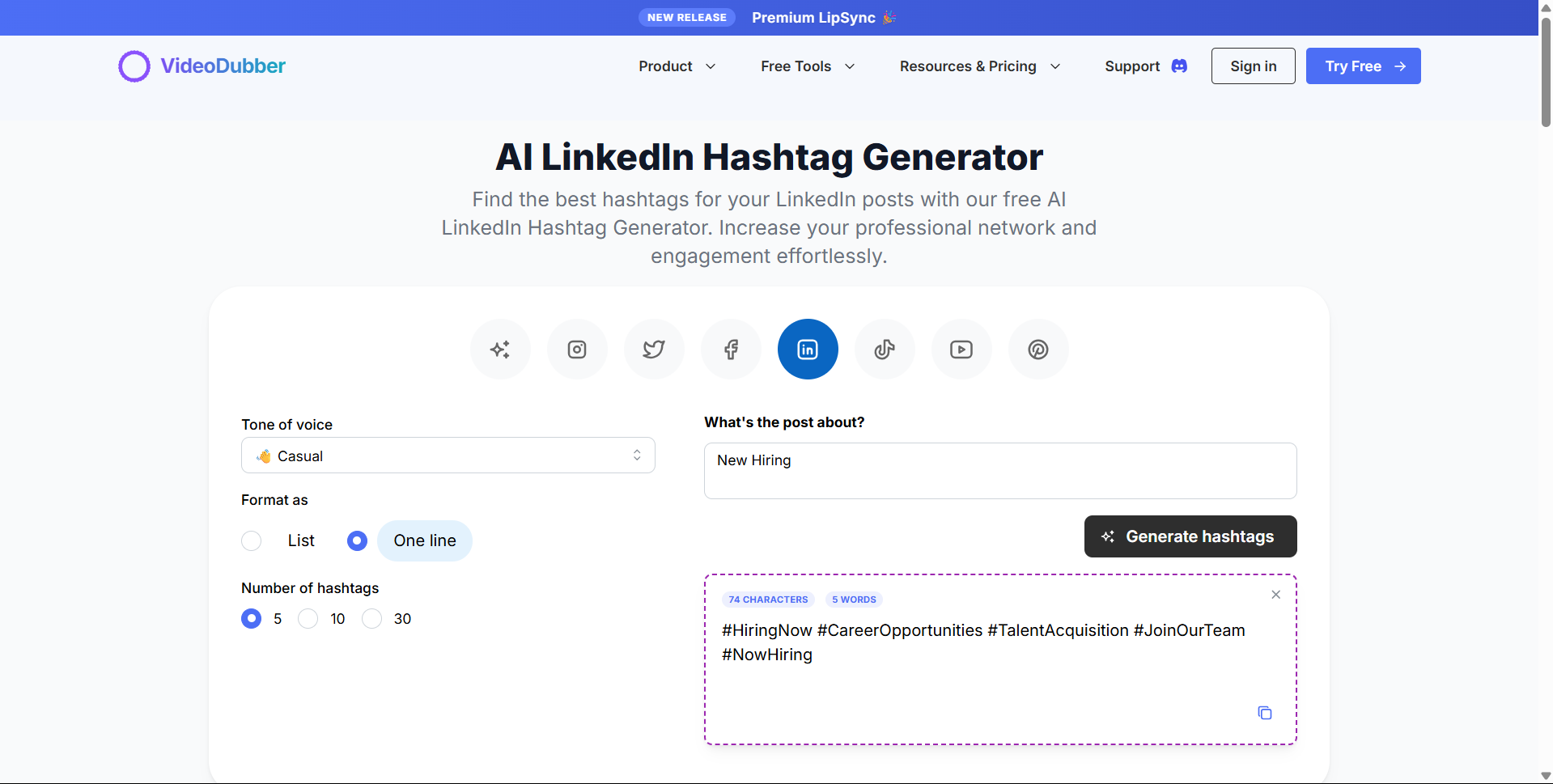Choose 10 hashtags radio option

point(308,619)
